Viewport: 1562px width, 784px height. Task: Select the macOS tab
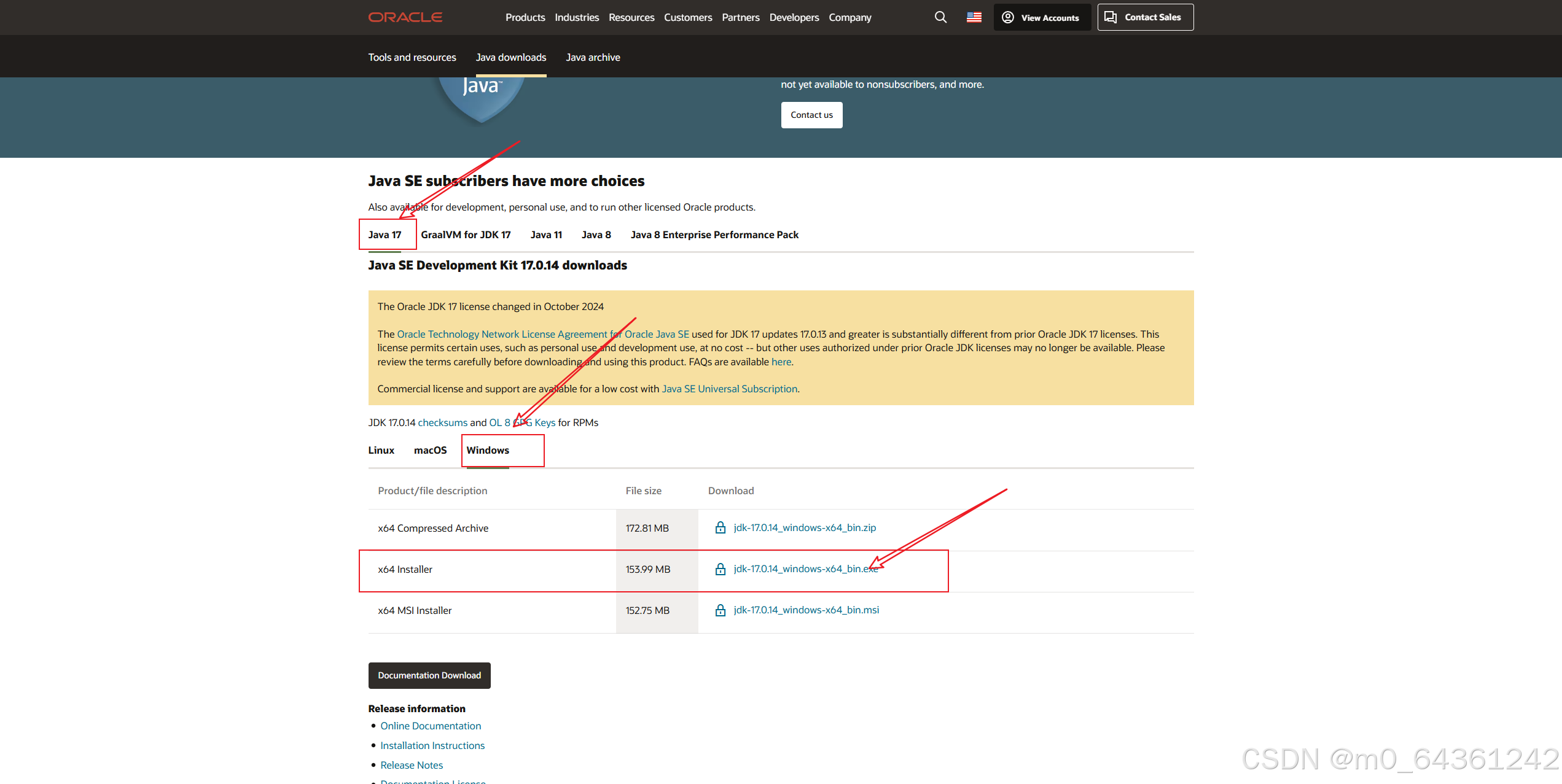430,450
